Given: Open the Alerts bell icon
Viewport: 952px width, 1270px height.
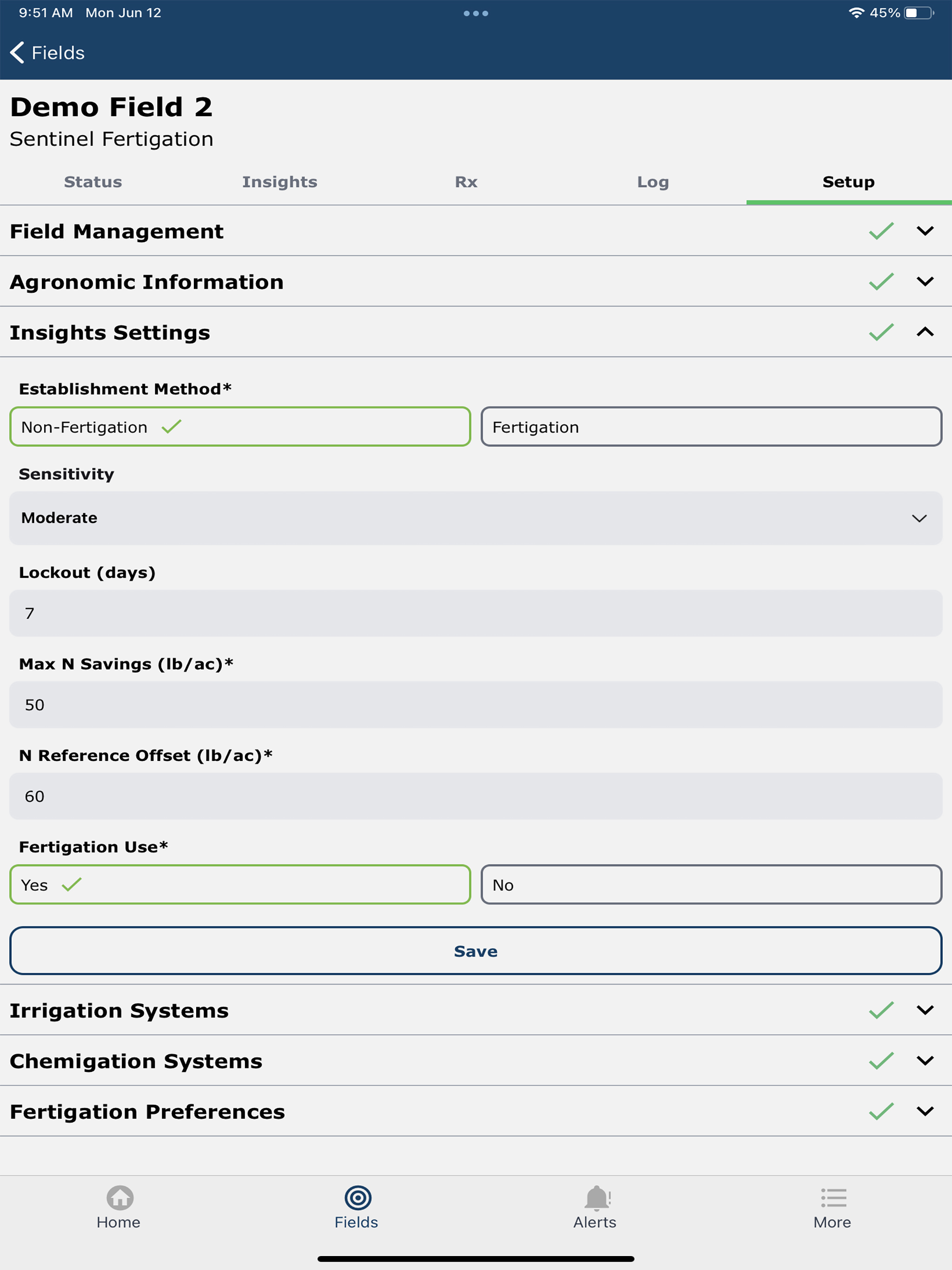Looking at the screenshot, I should point(596,1197).
